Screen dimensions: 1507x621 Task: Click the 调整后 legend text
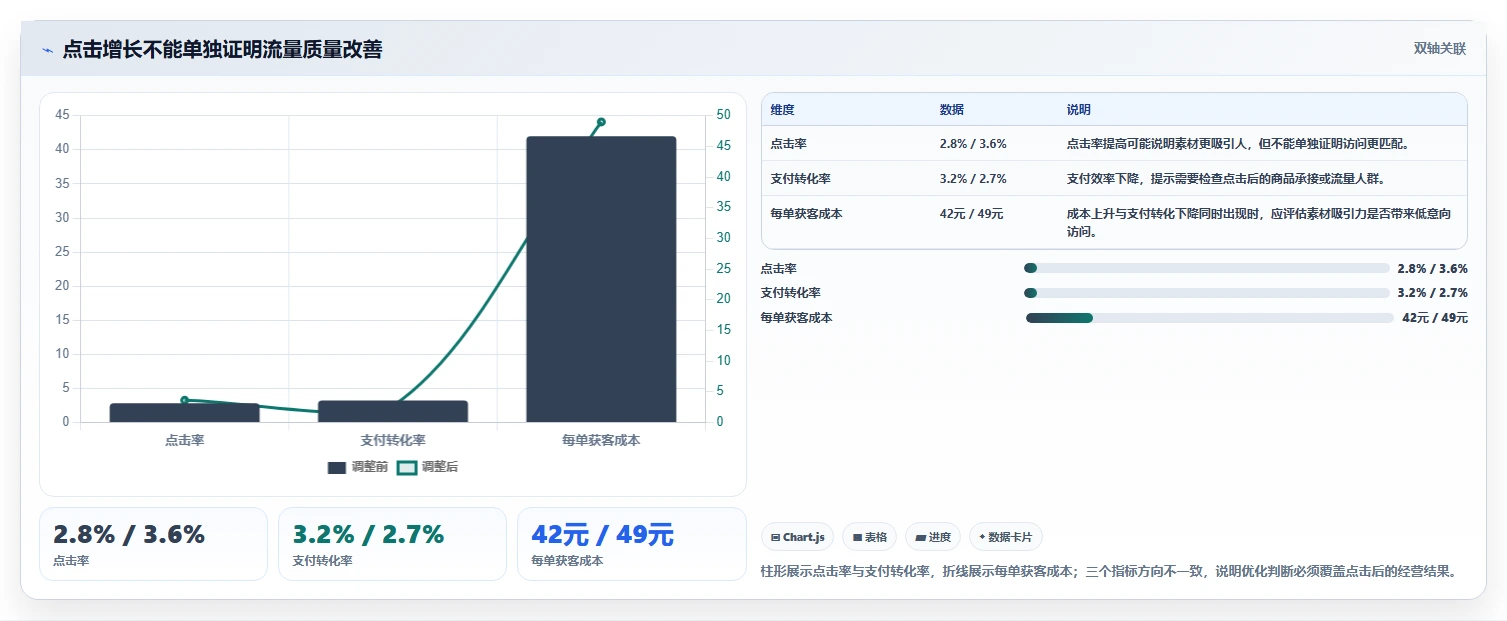coord(440,467)
